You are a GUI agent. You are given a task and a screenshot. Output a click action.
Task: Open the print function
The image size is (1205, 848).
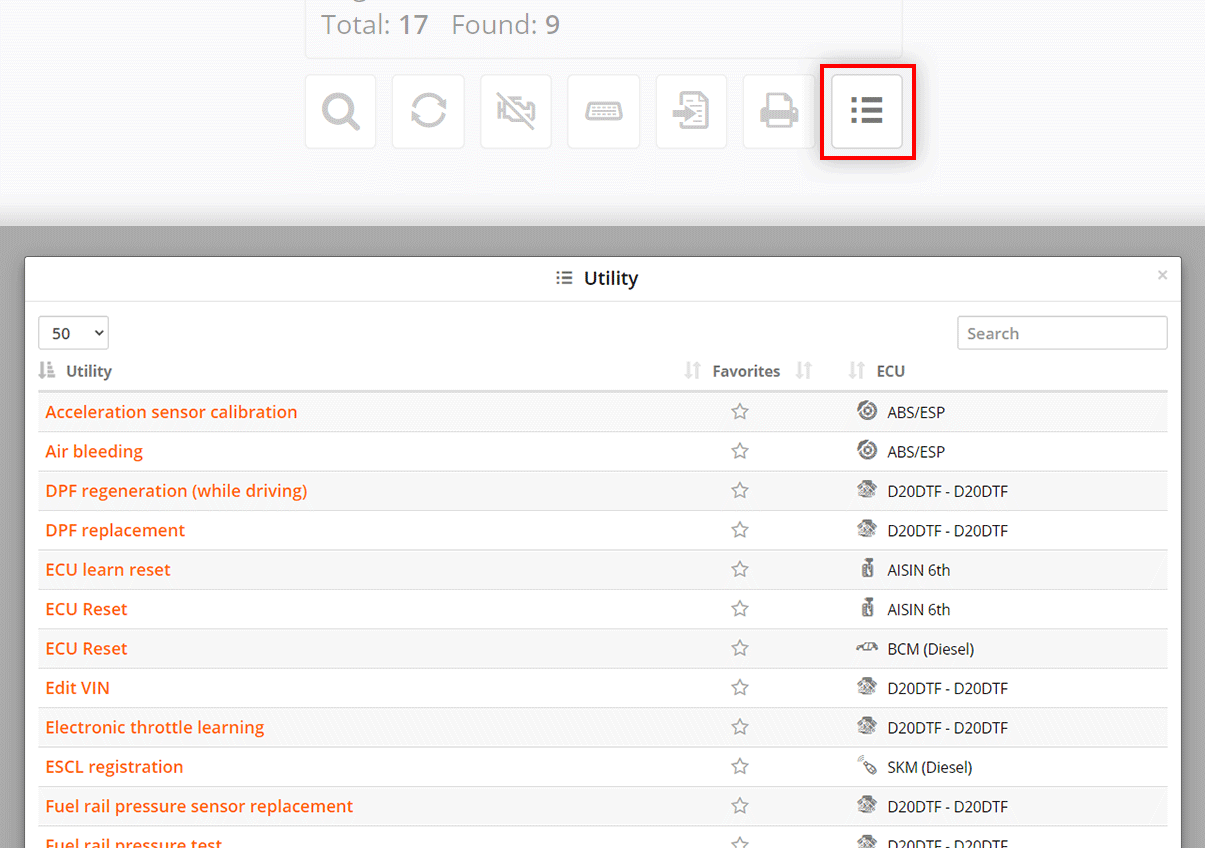pyautogui.click(x=779, y=111)
